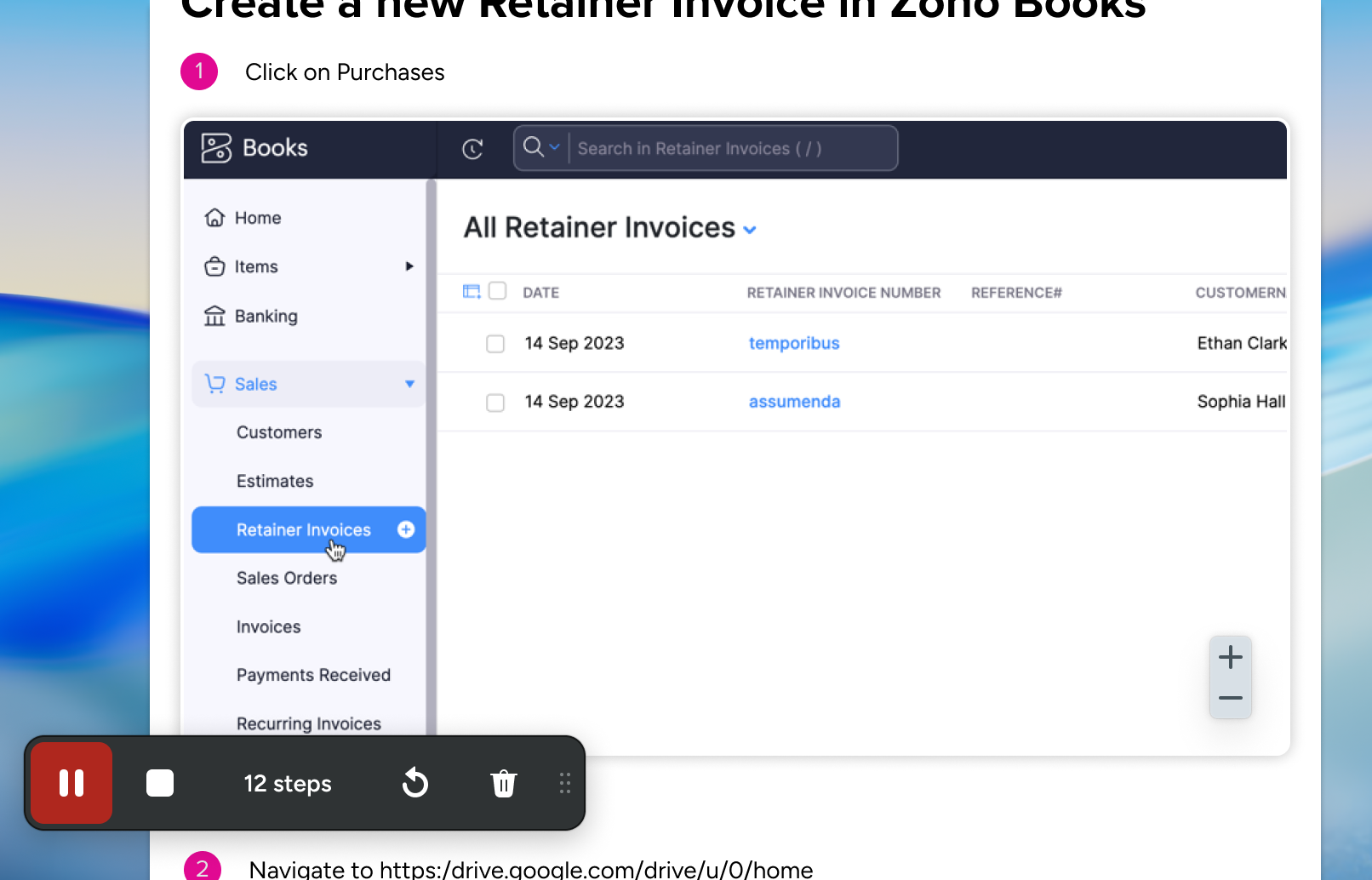Click the zoom in plus button
Screen dimensions: 1372x880
pos(1231,657)
